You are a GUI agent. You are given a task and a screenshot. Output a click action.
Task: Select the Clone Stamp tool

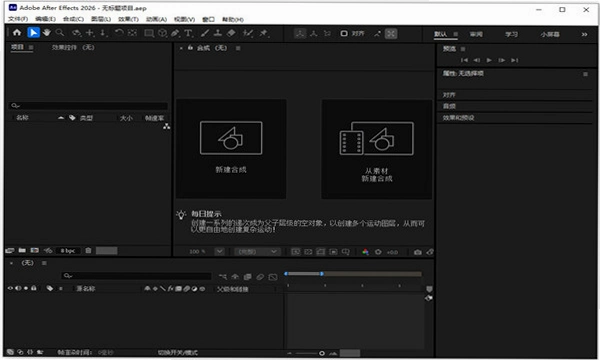pos(218,34)
